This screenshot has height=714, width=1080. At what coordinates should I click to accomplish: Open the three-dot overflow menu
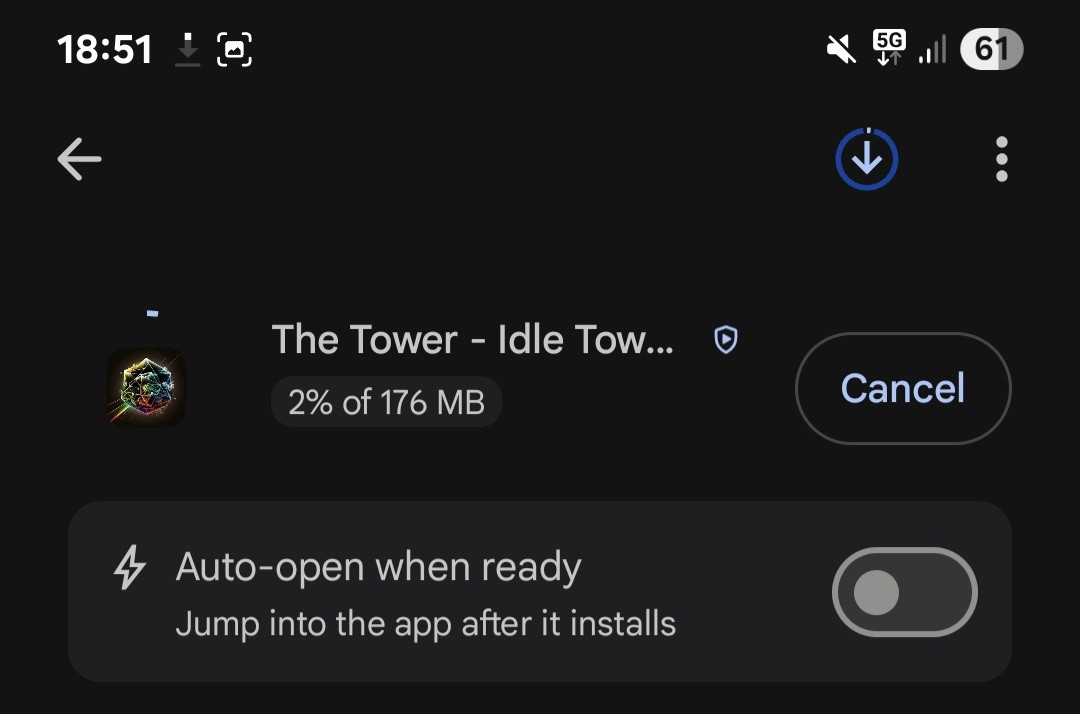[1001, 158]
